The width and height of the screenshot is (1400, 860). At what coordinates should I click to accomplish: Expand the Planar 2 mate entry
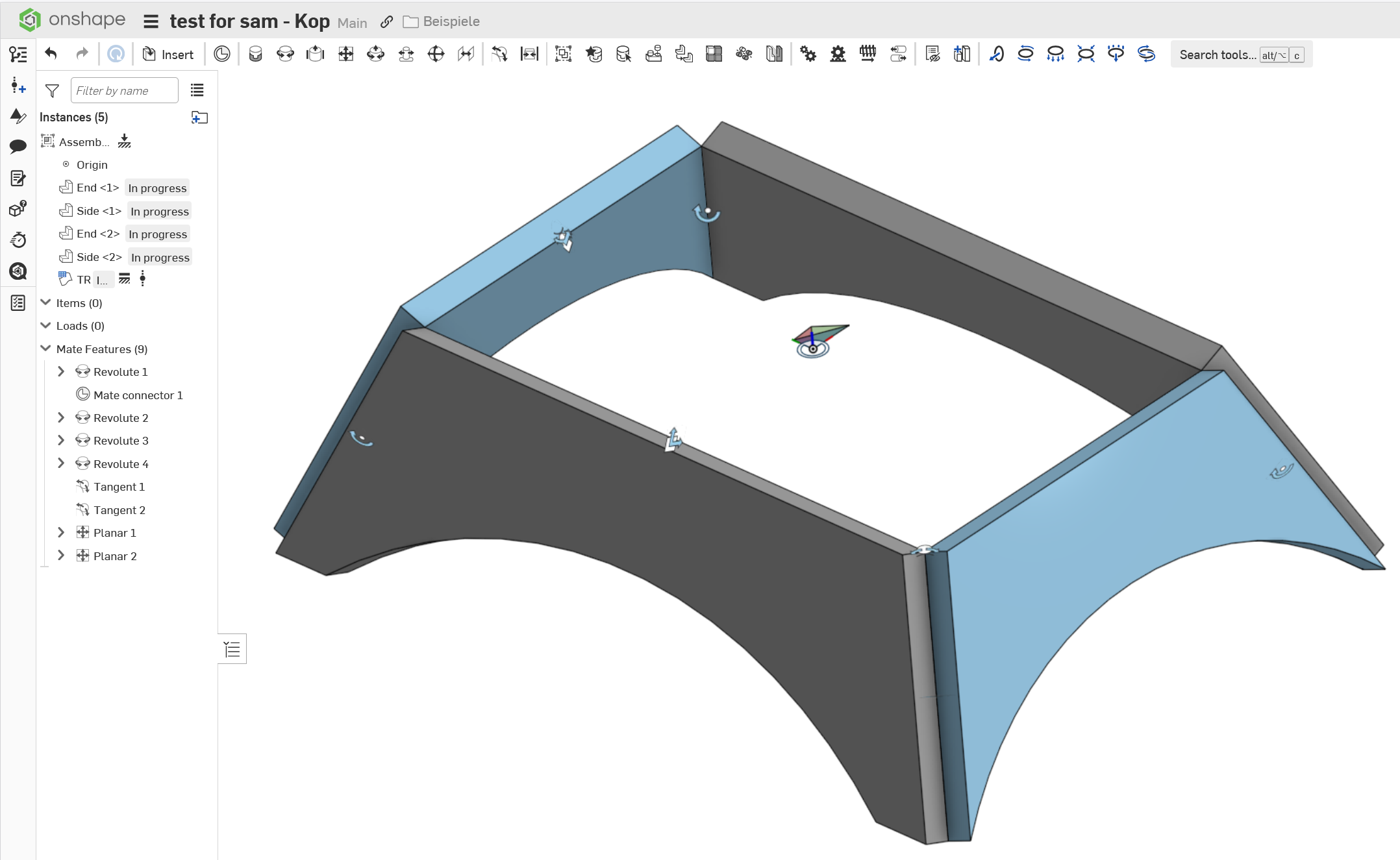click(61, 556)
